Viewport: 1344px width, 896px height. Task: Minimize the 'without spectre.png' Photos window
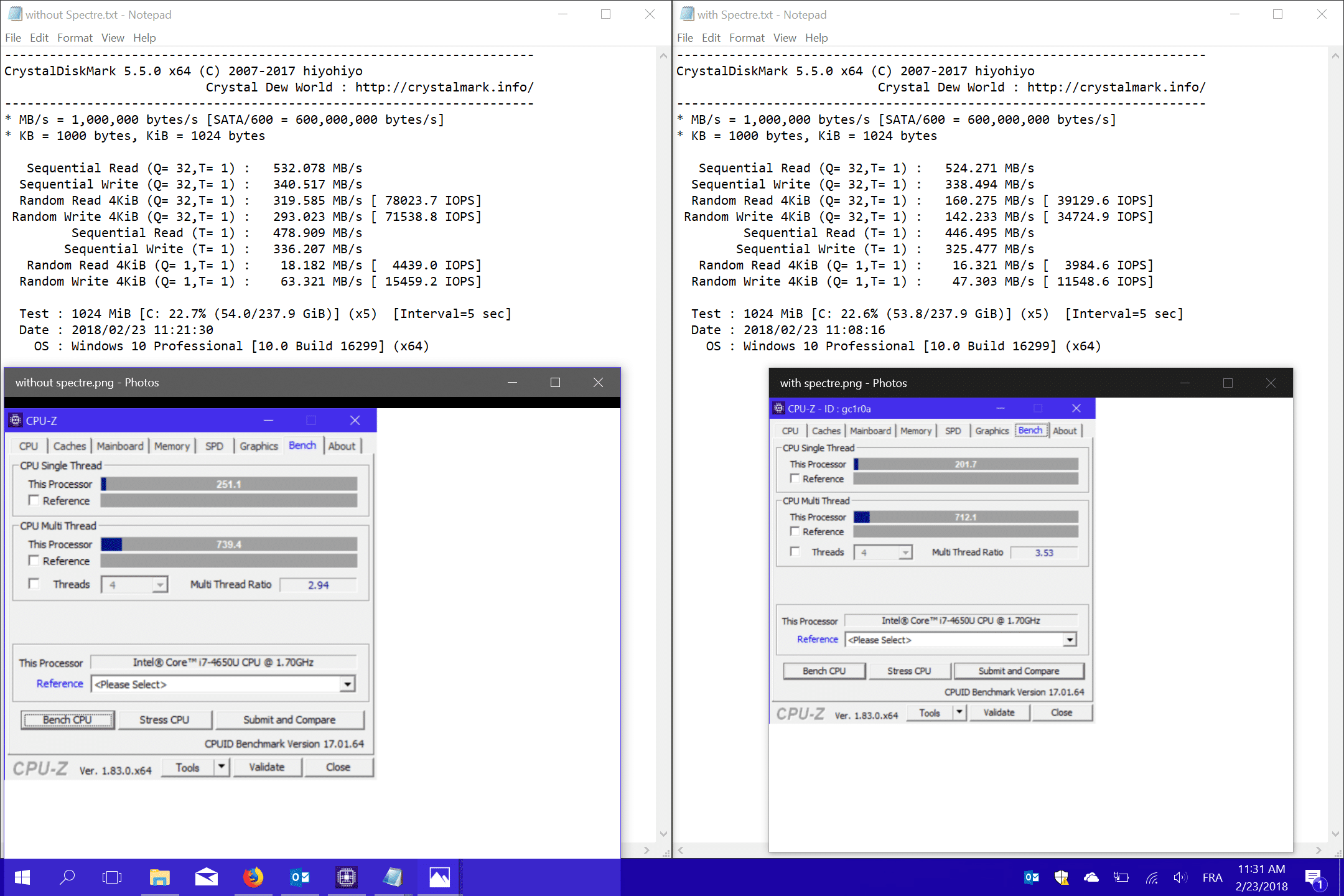point(512,382)
